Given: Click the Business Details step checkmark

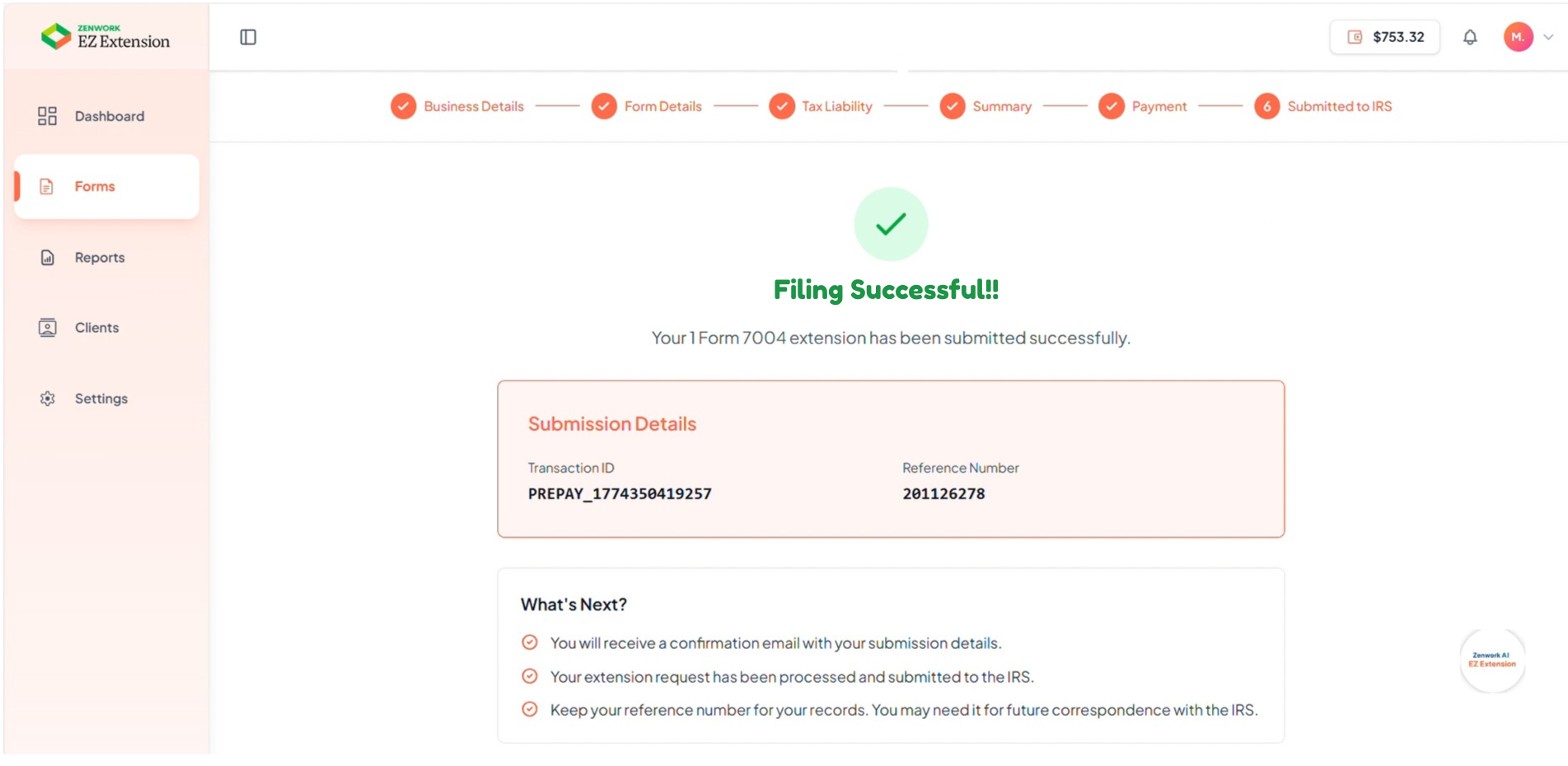Looking at the screenshot, I should [x=403, y=106].
